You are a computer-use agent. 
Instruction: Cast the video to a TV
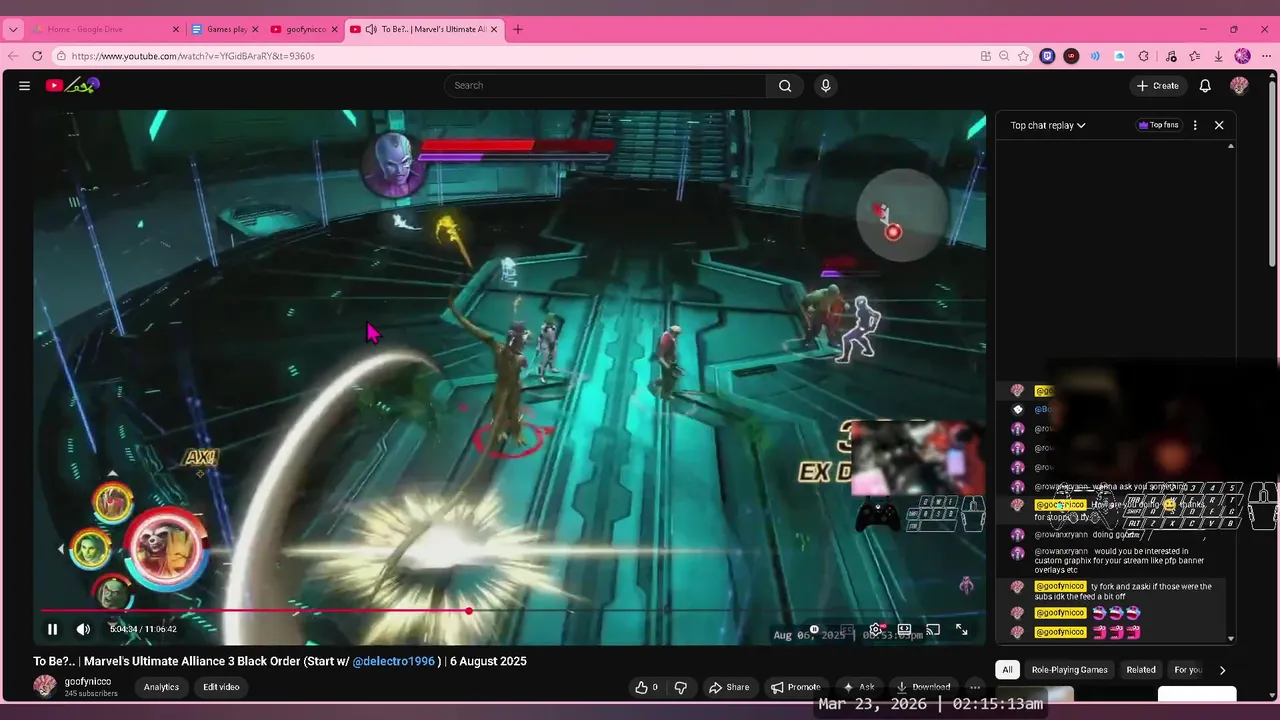933,630
